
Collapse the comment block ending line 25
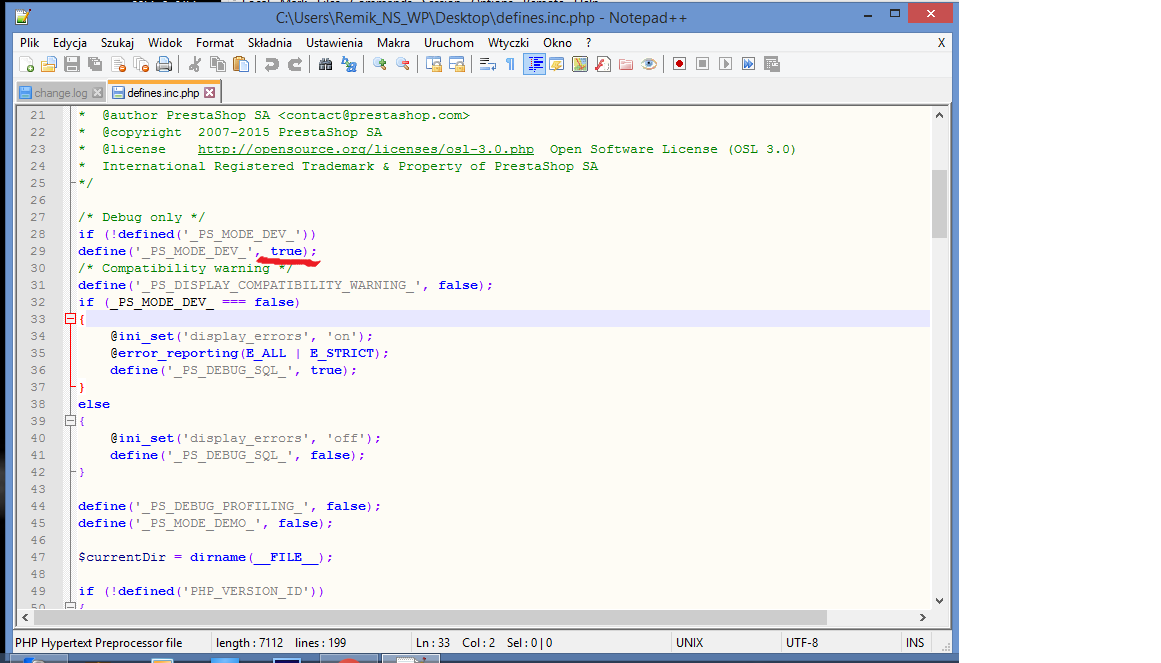[x=70, y=183]
